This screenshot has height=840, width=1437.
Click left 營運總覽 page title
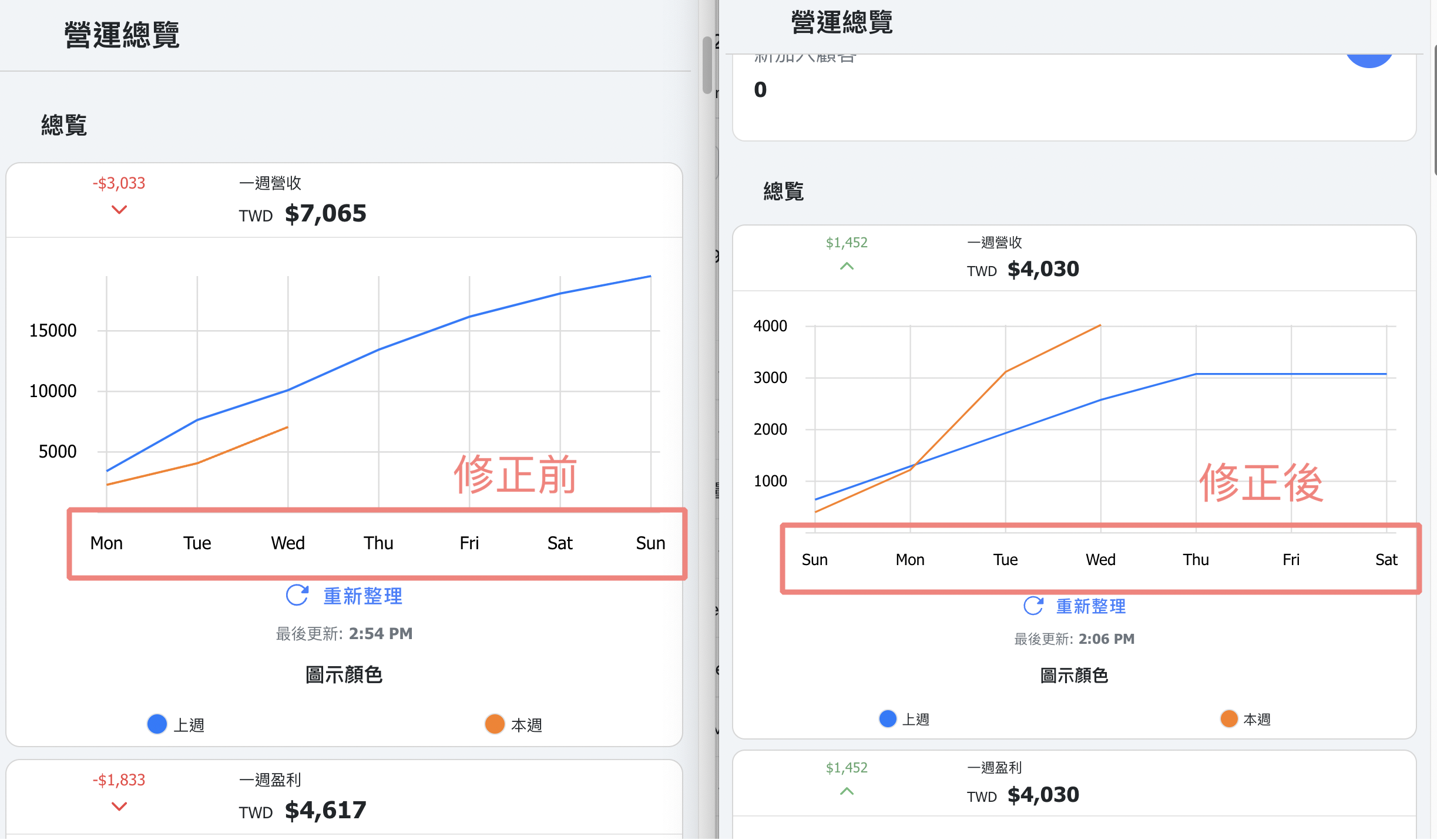tap(122, 34)
